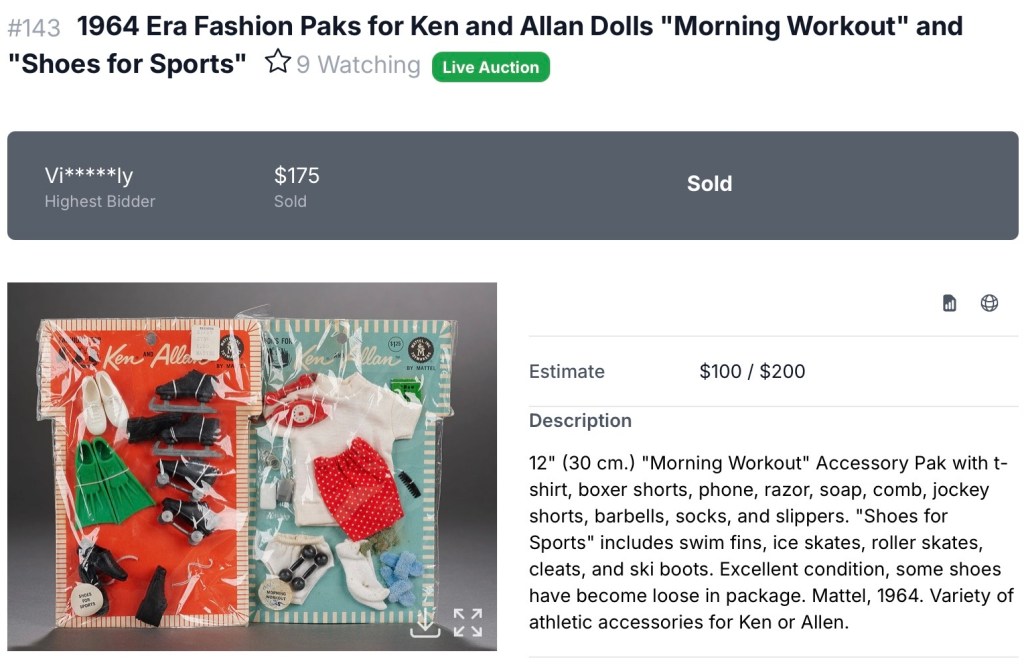Viewport: 1024px width, 669px height.
Task: Select the Vi*****ly highest bidder name
Action: (89, 176)
